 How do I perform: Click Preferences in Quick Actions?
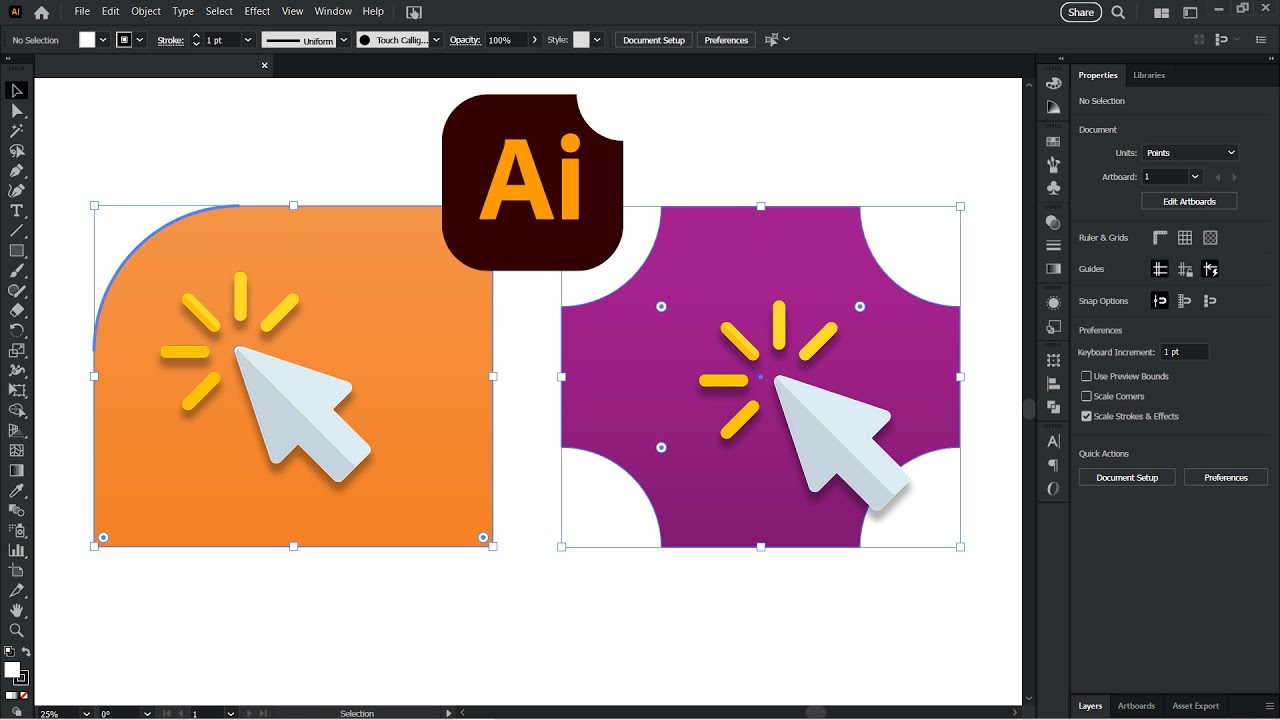point(1226,478)
